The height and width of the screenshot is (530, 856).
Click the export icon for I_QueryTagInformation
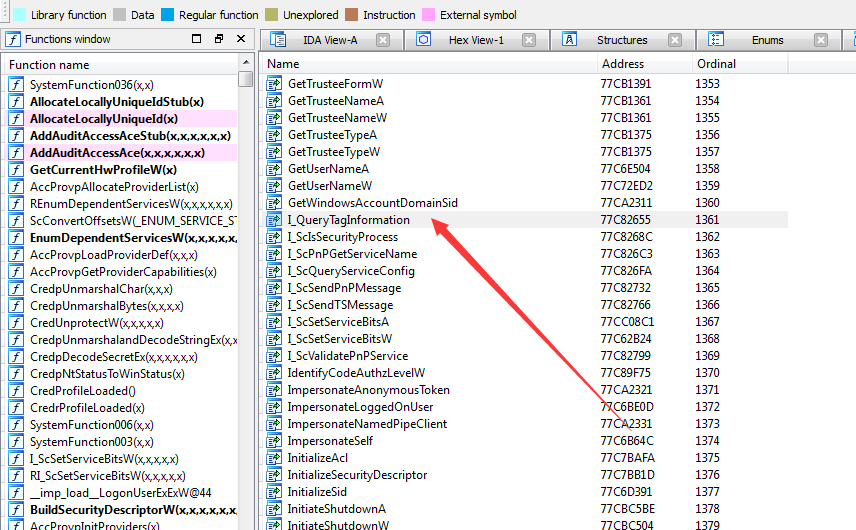pyautogui.click(x=274, y=220)
